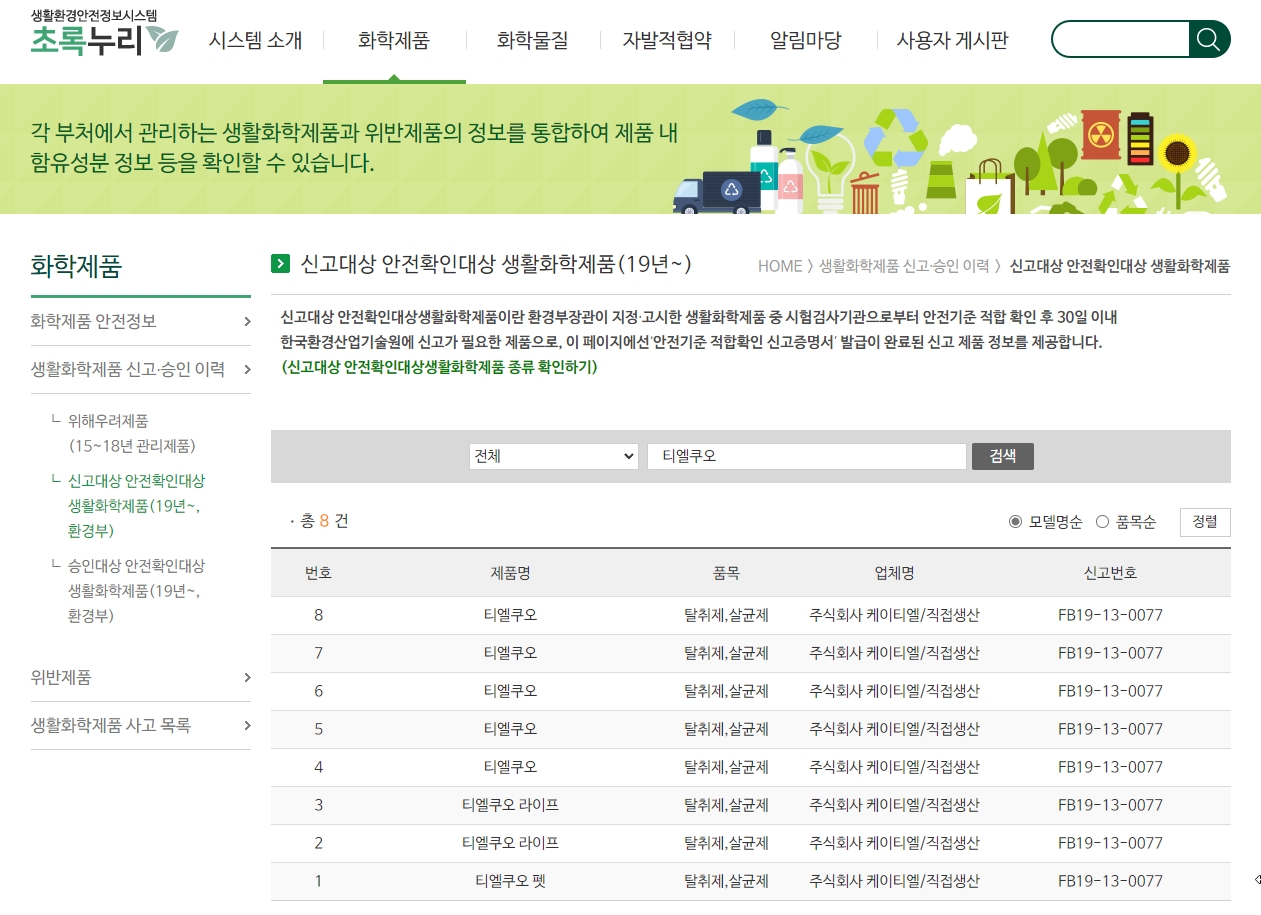Select the 모델명순 radio button
Image resolution: width=1261 pixels, height=915 pixels.
(1015, 522)
